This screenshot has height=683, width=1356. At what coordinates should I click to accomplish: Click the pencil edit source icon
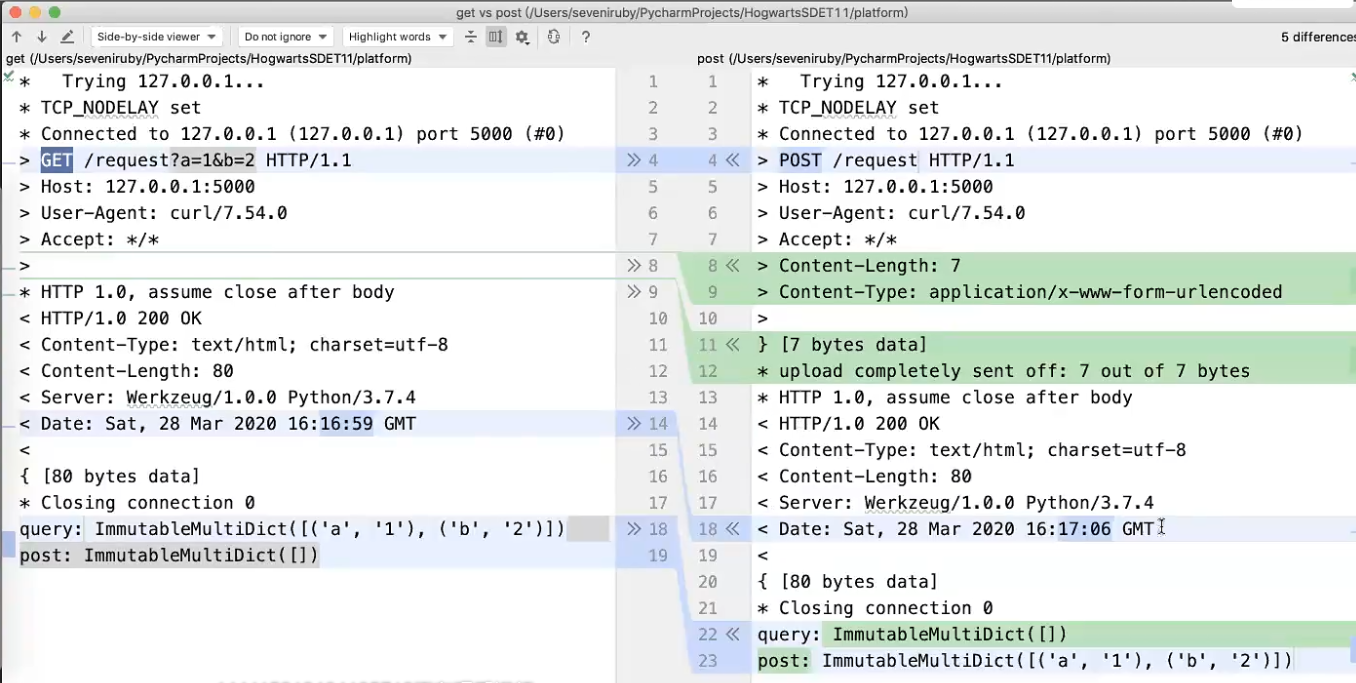tap(67, 37)
